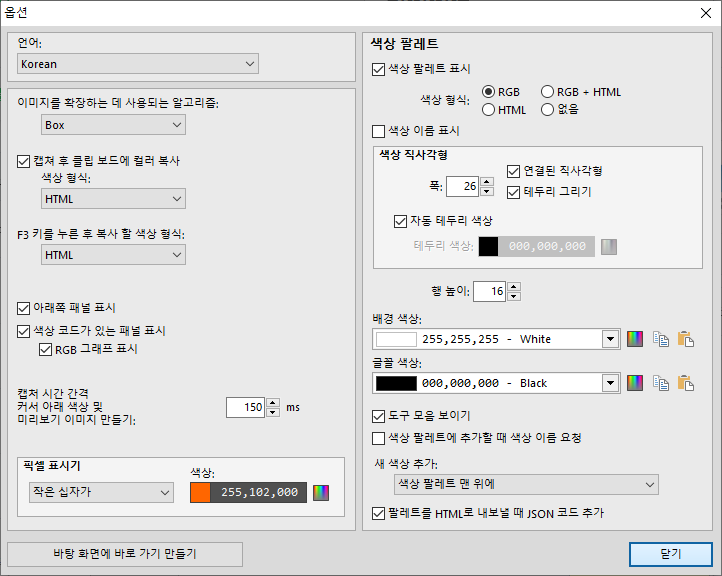722x576 pixels.
Task: Open the 작은 십자가 pixel marker dropdown
Action: [x=101, y=492]
